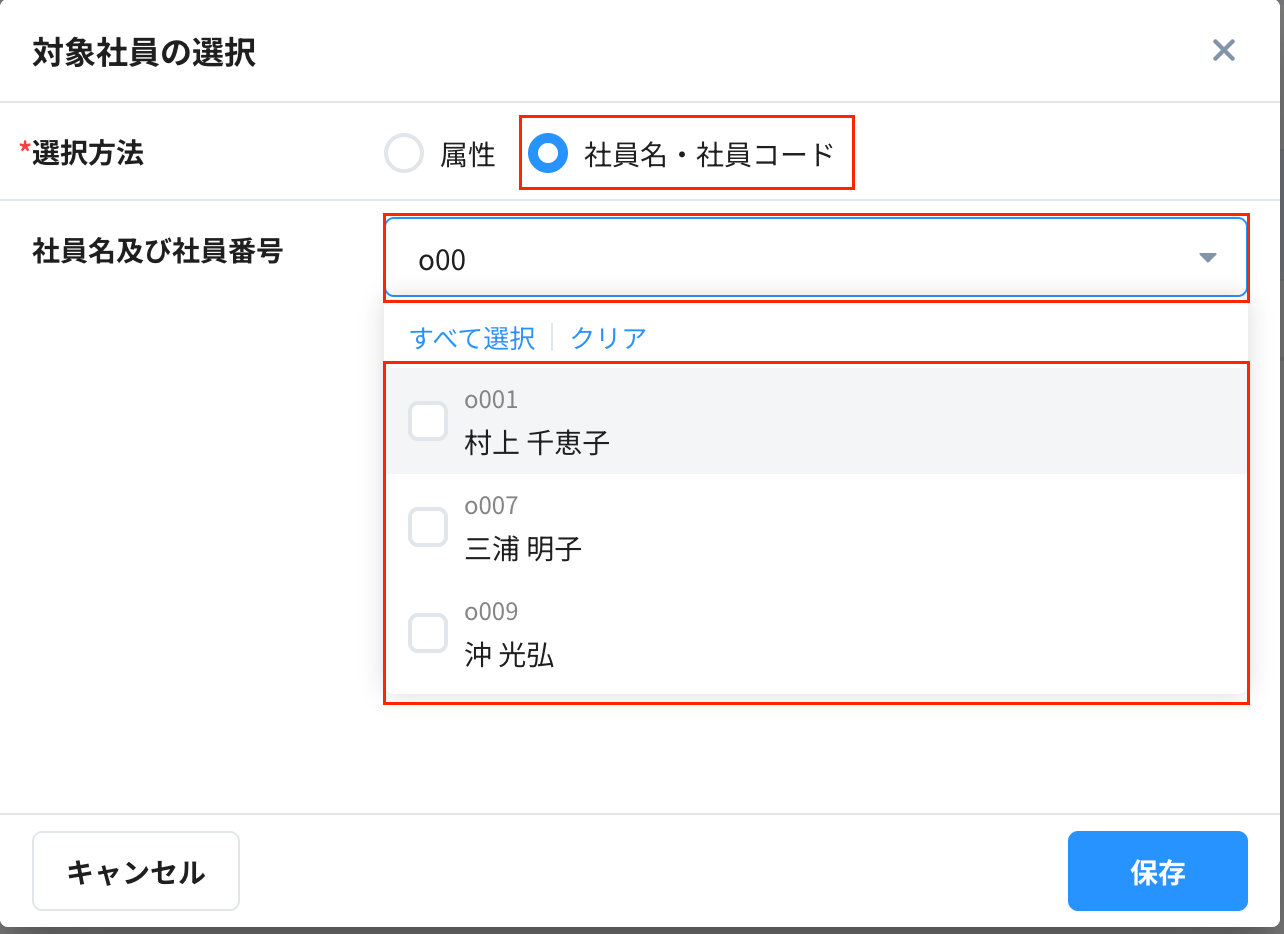Screen dimensions: 1284x934
Task: Collapse the employee dropdown using its arrow
Action: [x=1207, y=258]
